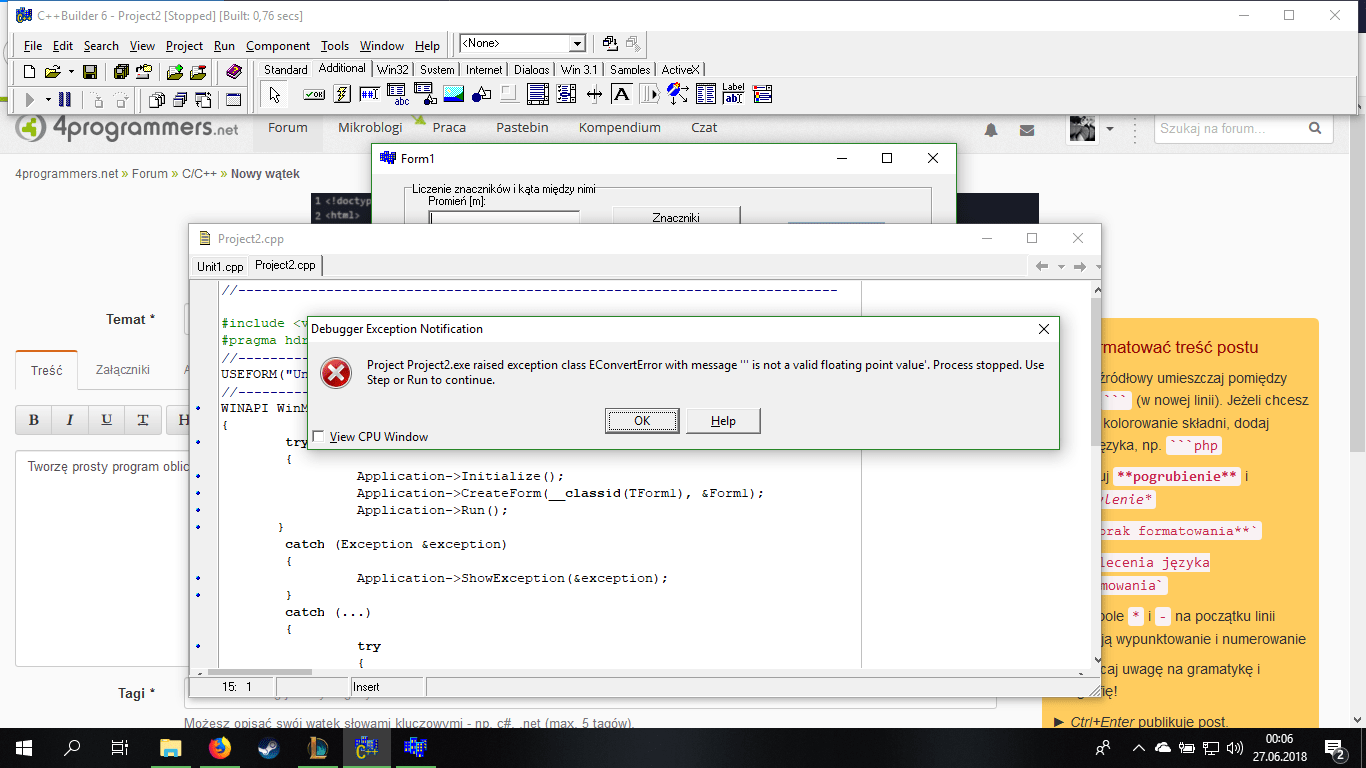This screenshot has height=768, width=1366.
Task: Click the Save All toolbar icon
Action: [121, 71]
